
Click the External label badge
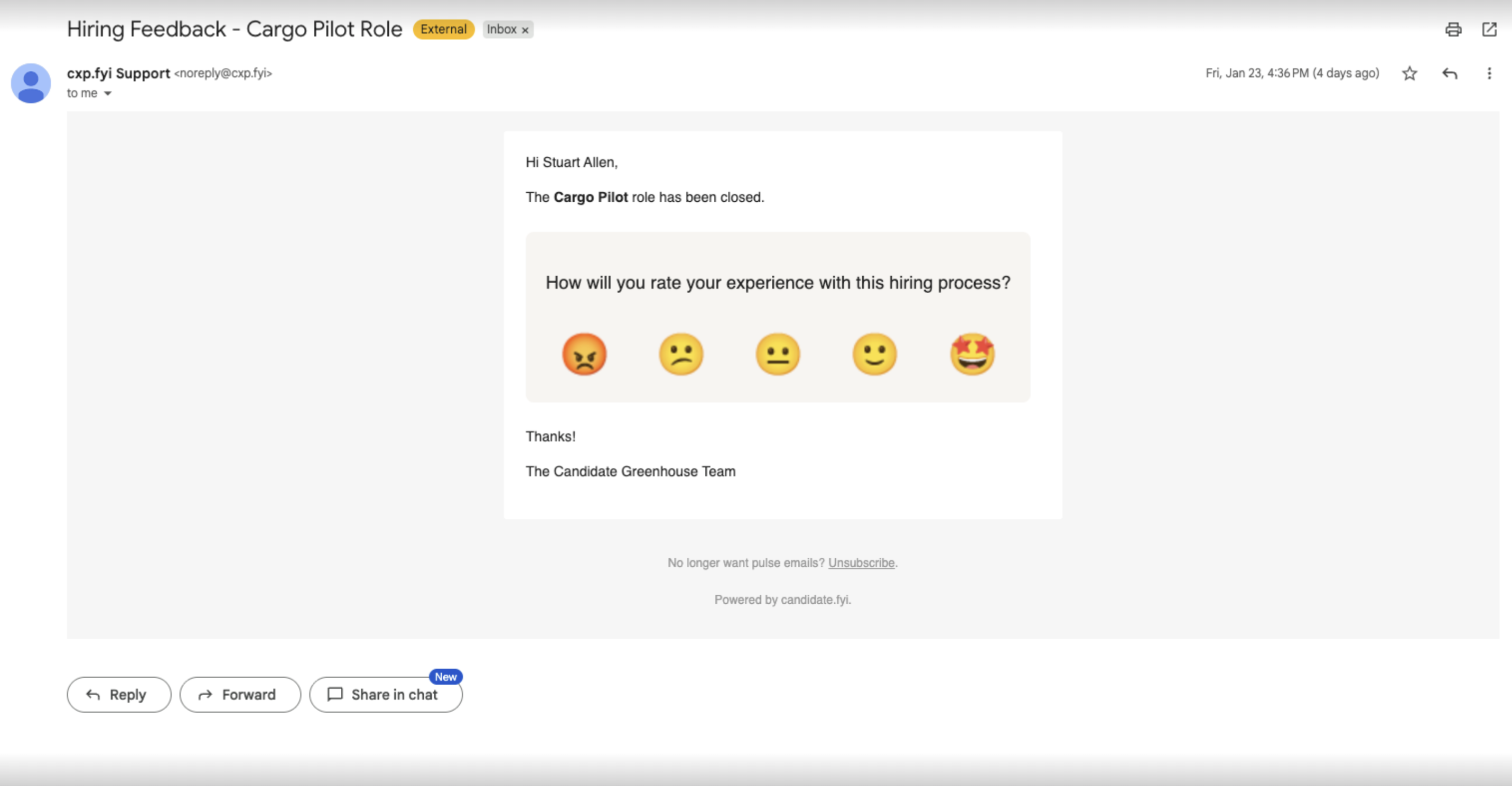[x=443, y=30]
